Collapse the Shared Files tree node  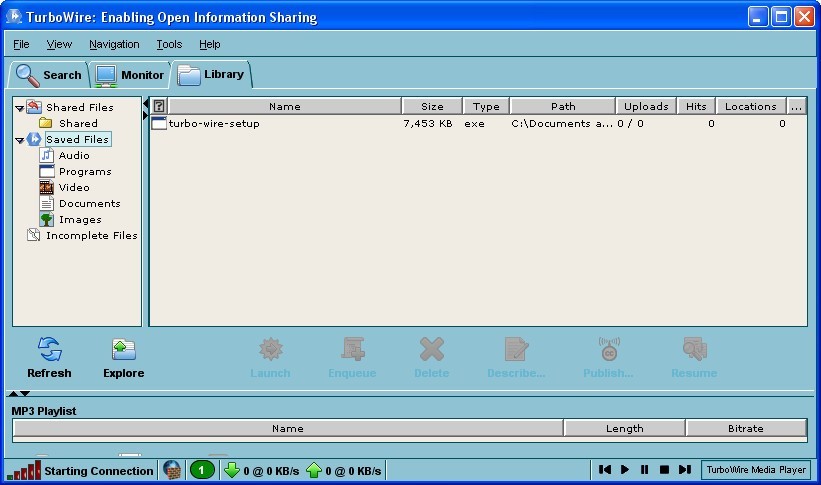tap(19, 108)
